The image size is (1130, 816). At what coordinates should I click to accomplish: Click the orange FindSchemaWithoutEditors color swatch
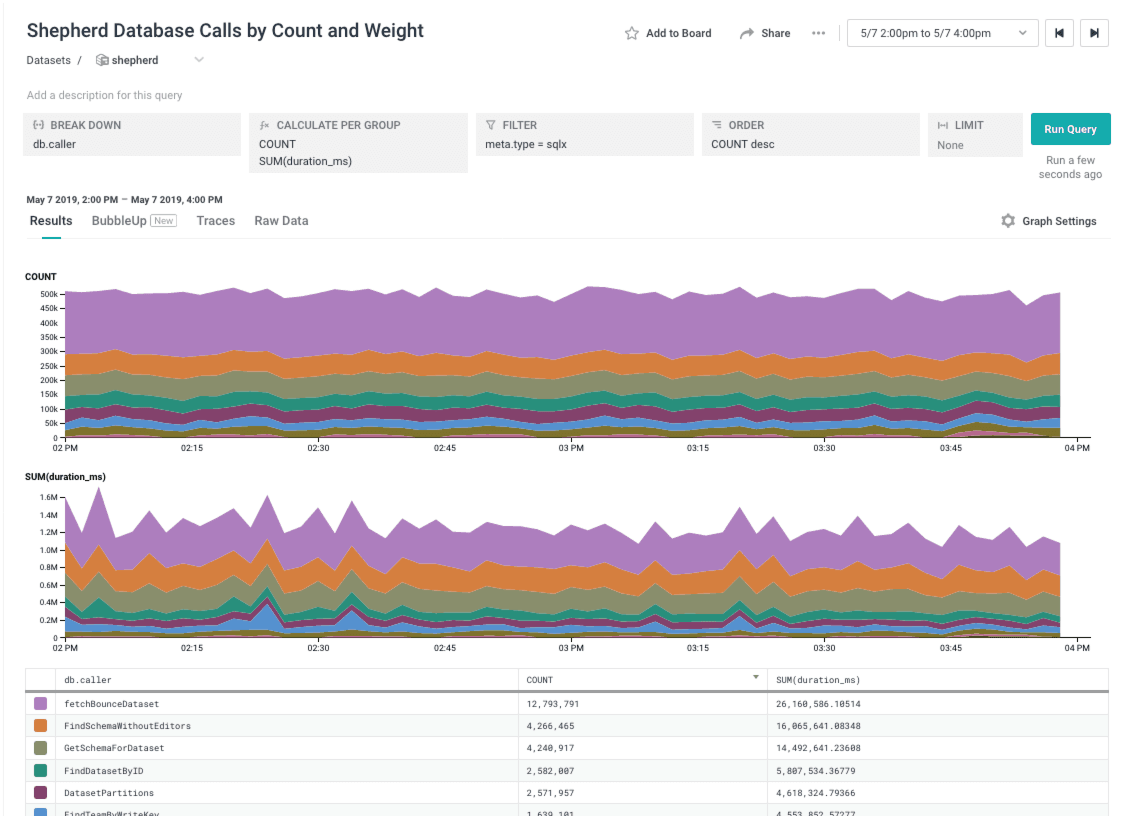point(41,726)
